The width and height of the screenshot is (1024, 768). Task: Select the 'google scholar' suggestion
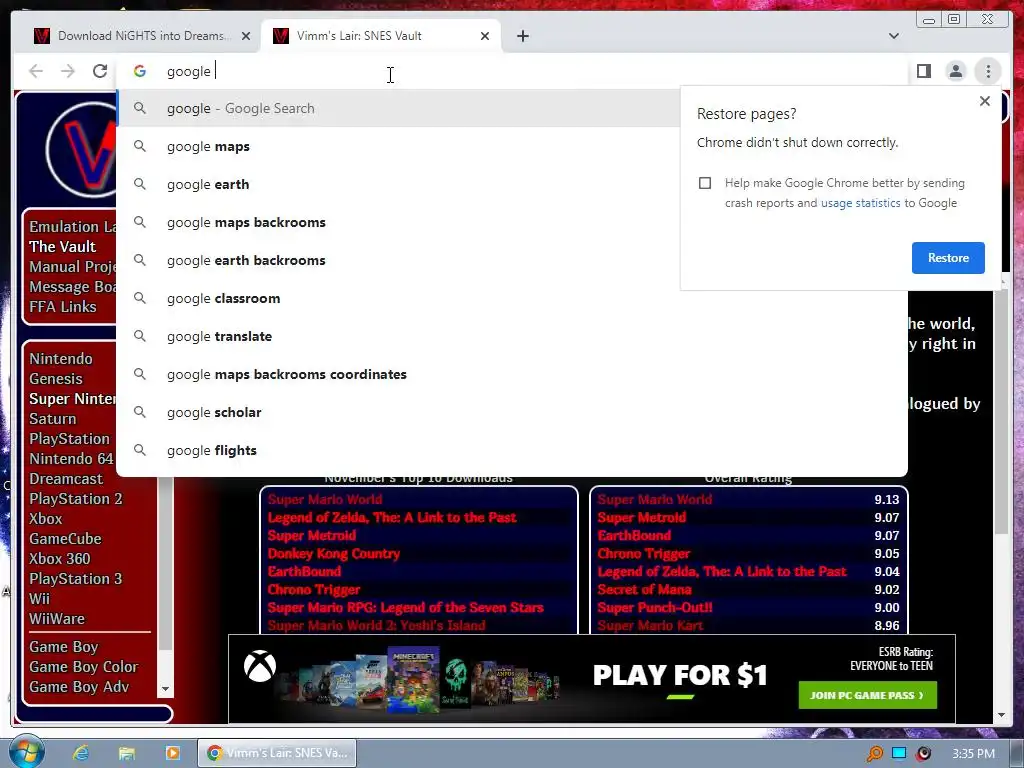tap(512, 412)
